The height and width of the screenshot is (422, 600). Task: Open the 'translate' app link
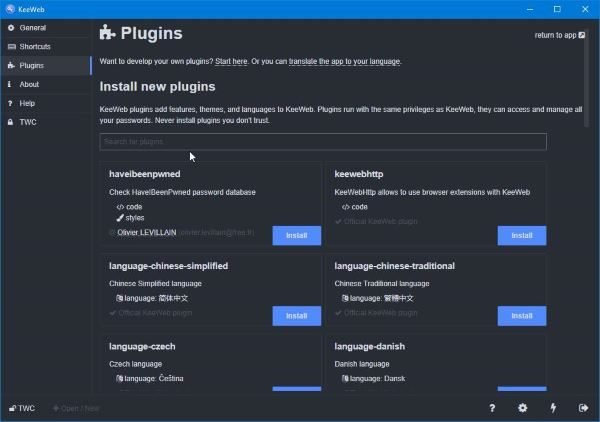point(310,61)
